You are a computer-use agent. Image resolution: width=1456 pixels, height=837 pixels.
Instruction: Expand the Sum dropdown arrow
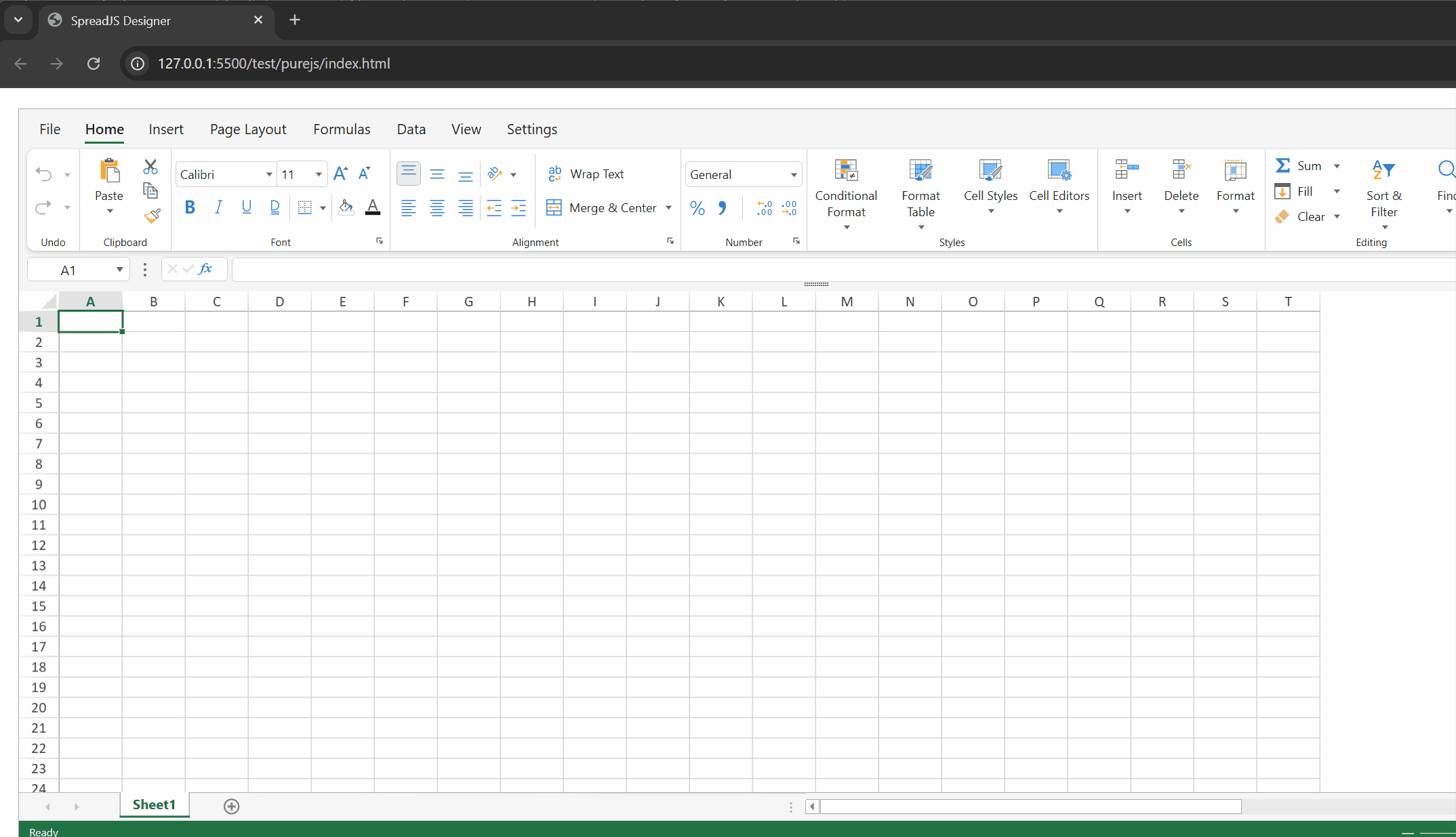coord(1337,166)
